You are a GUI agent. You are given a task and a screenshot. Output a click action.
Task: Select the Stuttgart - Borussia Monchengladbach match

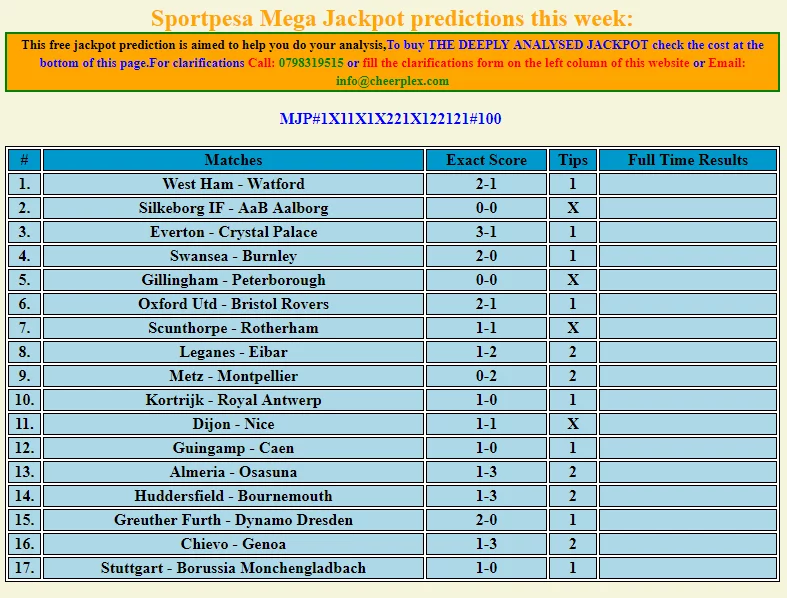pyautogui.click(x=233, y=568)
